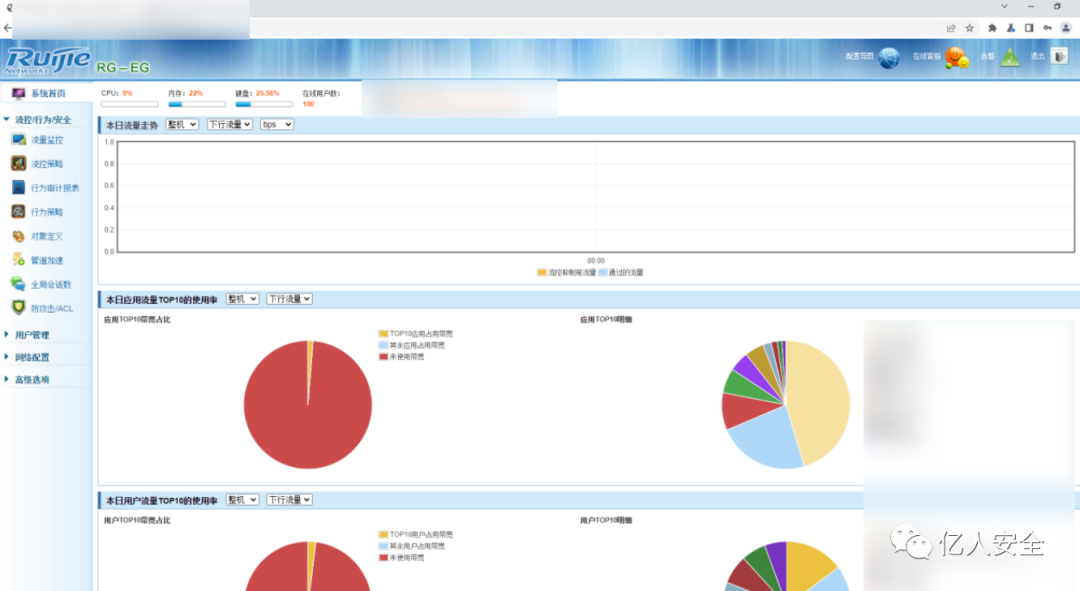Open 管道加速 pipe acceleration icon
1080x591 pixels.
[19, 260]
